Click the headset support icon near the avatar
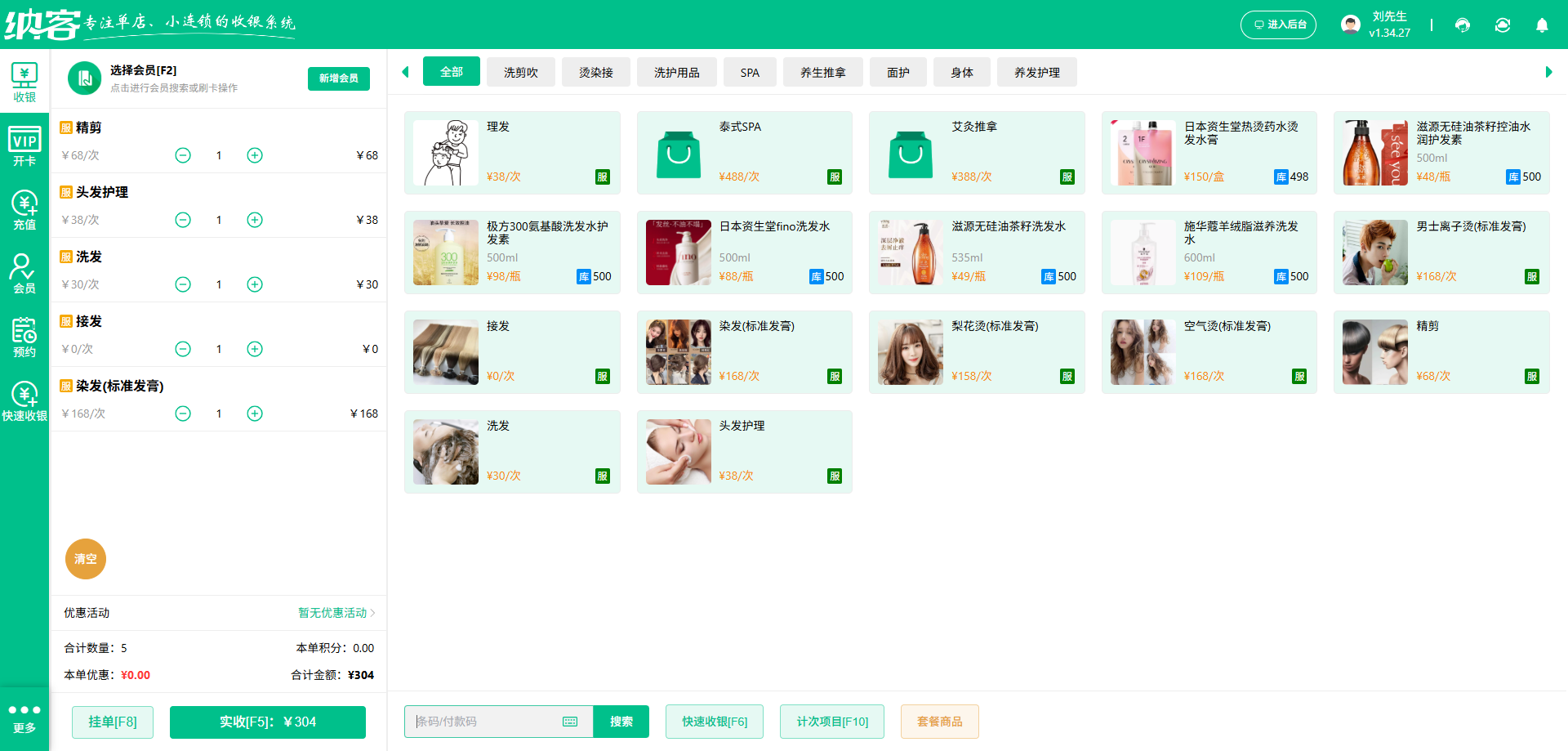 coord(1463,25)
